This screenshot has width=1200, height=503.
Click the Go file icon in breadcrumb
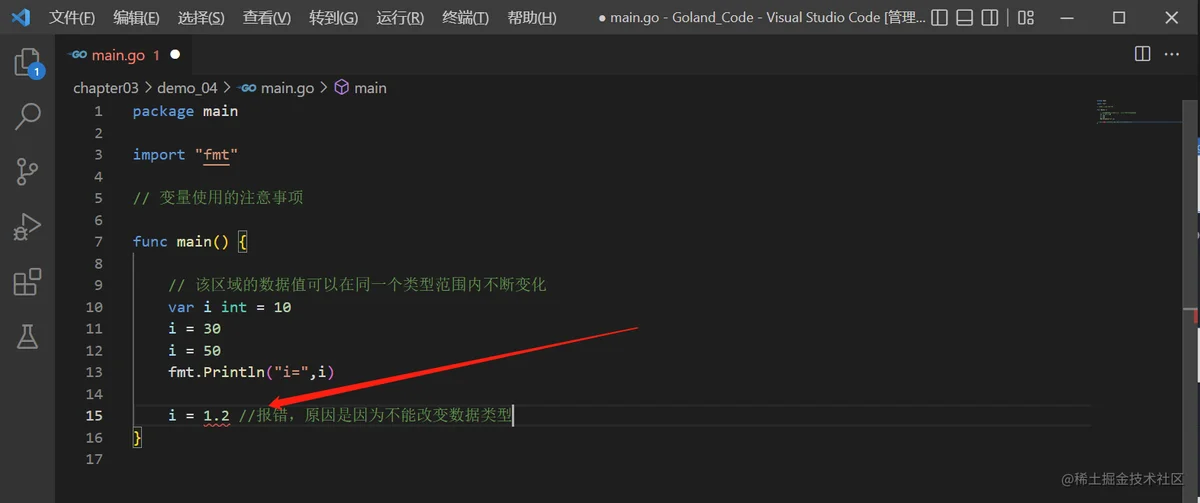point(248,88)
